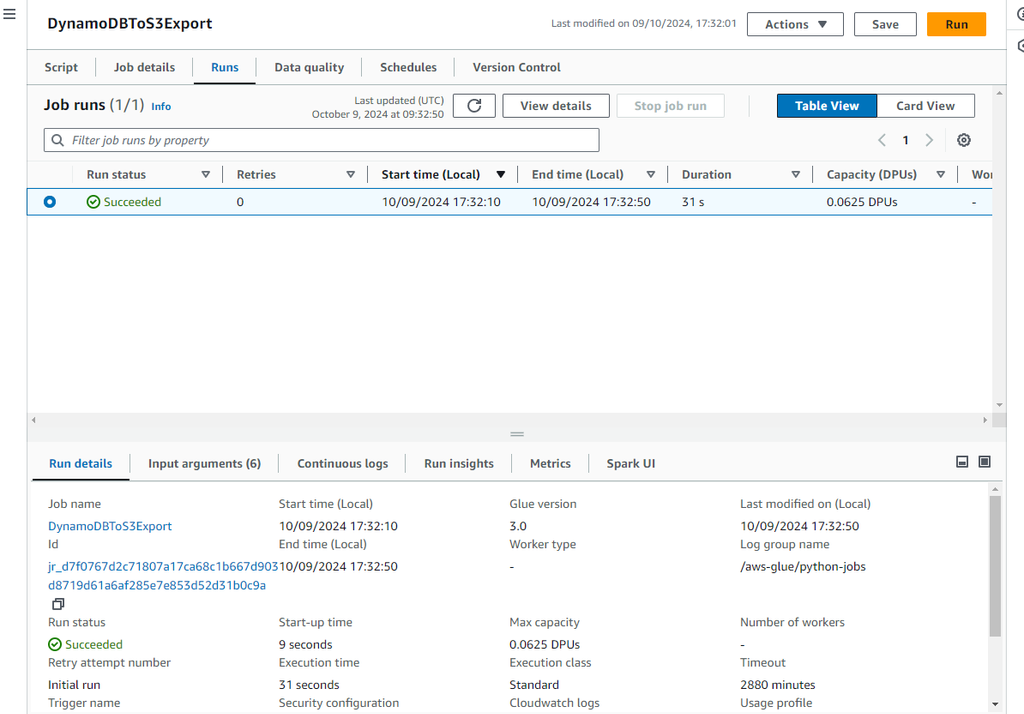The height and width of the screenshot is (714, 1024).
Task: Switch to Continuous logs tab
Action: tap(342, 463)
